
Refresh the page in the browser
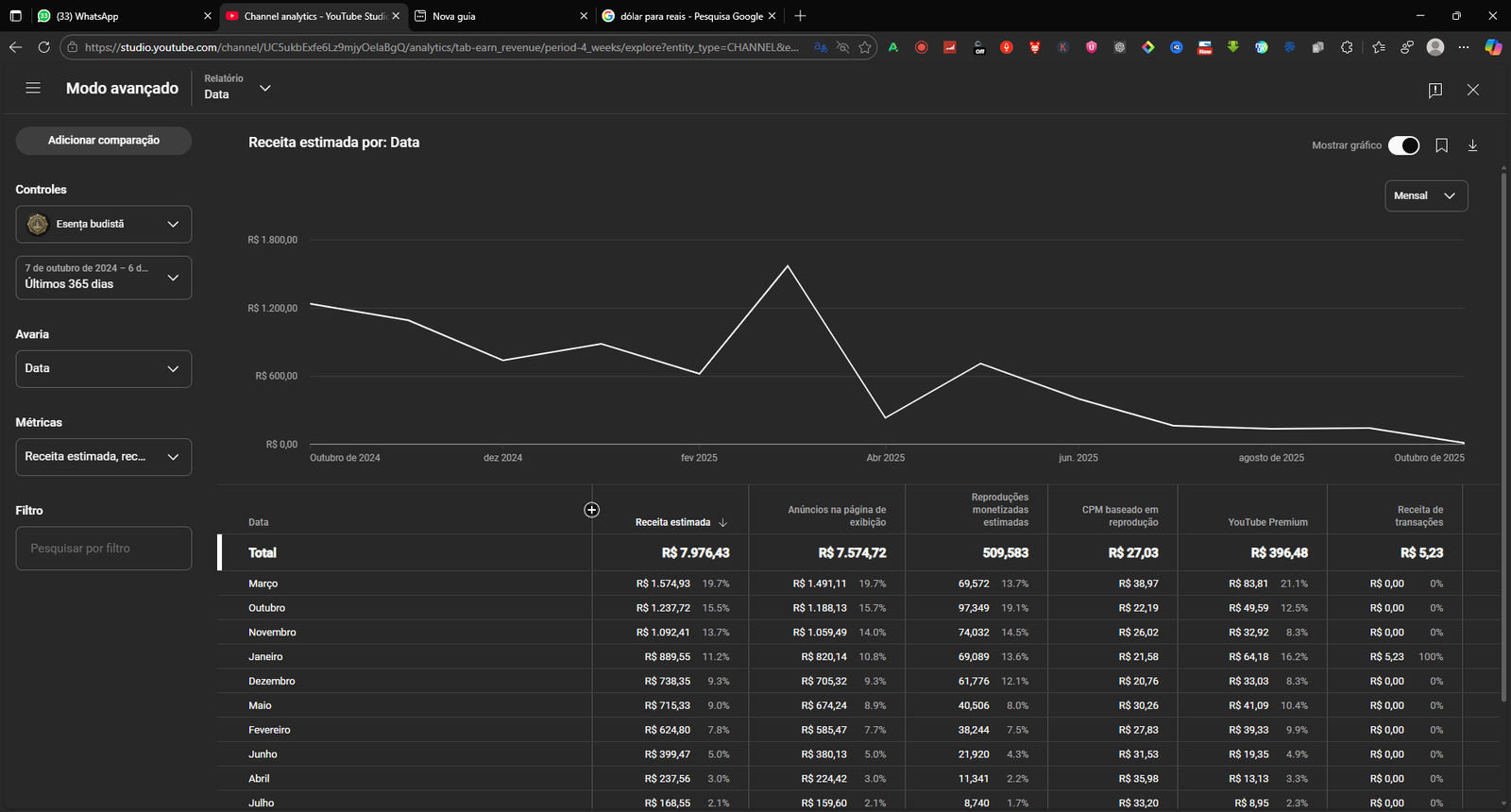click(x=43, y=47)
